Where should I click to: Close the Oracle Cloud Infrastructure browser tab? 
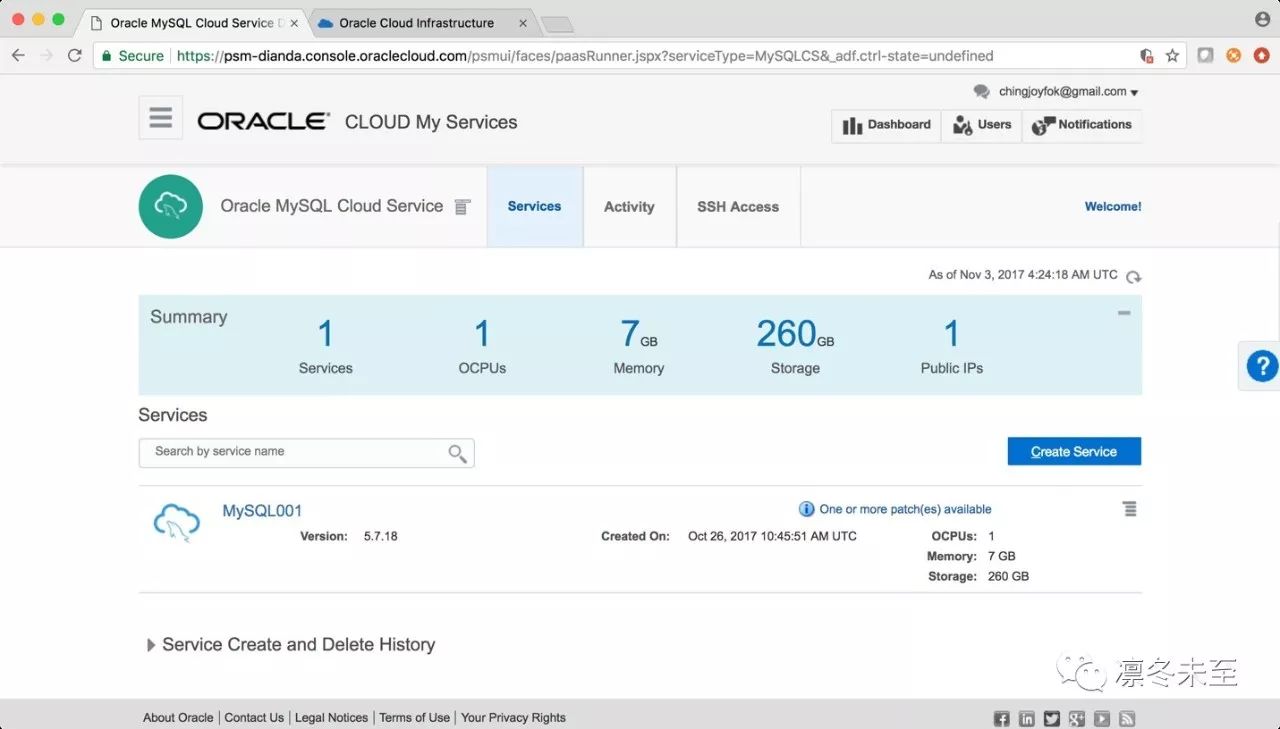point(523,23)
